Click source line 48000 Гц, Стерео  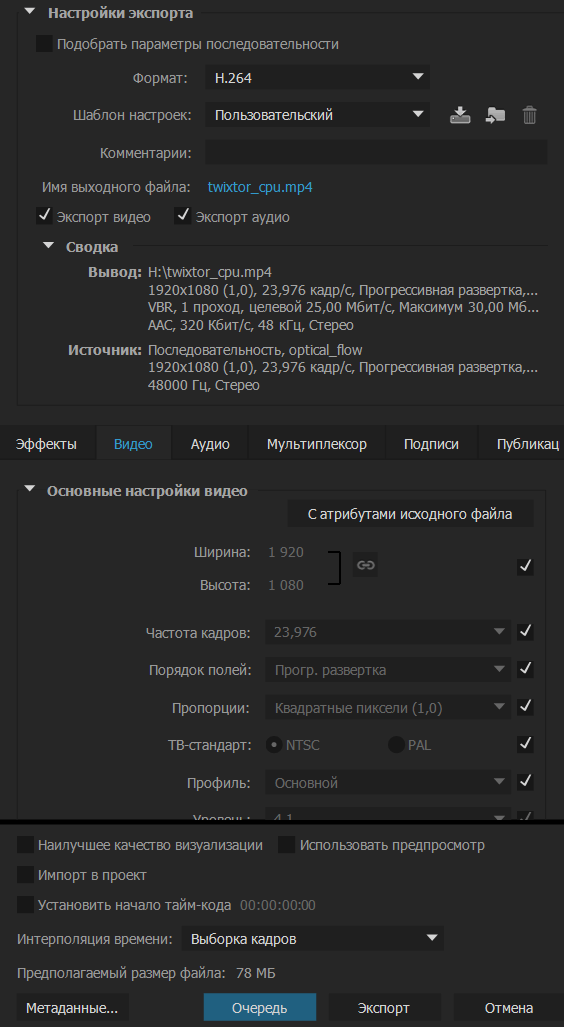click(x=204, y=385)
